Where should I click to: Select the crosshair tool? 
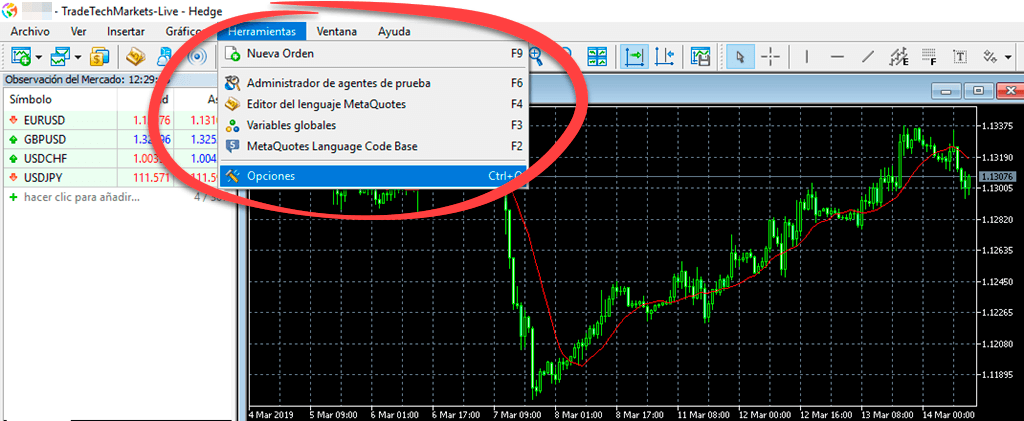point(771,57)
